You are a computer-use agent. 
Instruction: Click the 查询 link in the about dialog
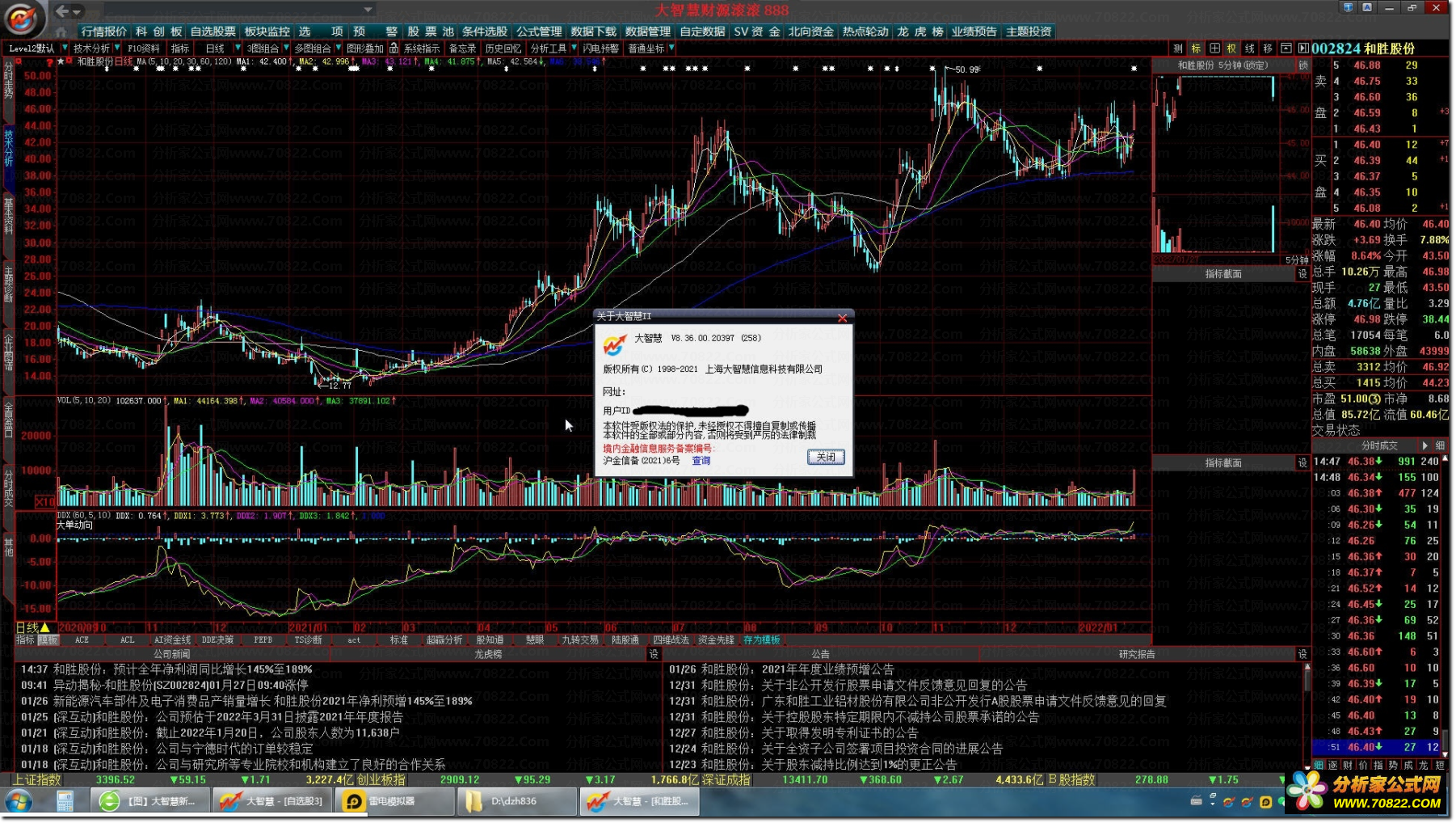point(701,461)
